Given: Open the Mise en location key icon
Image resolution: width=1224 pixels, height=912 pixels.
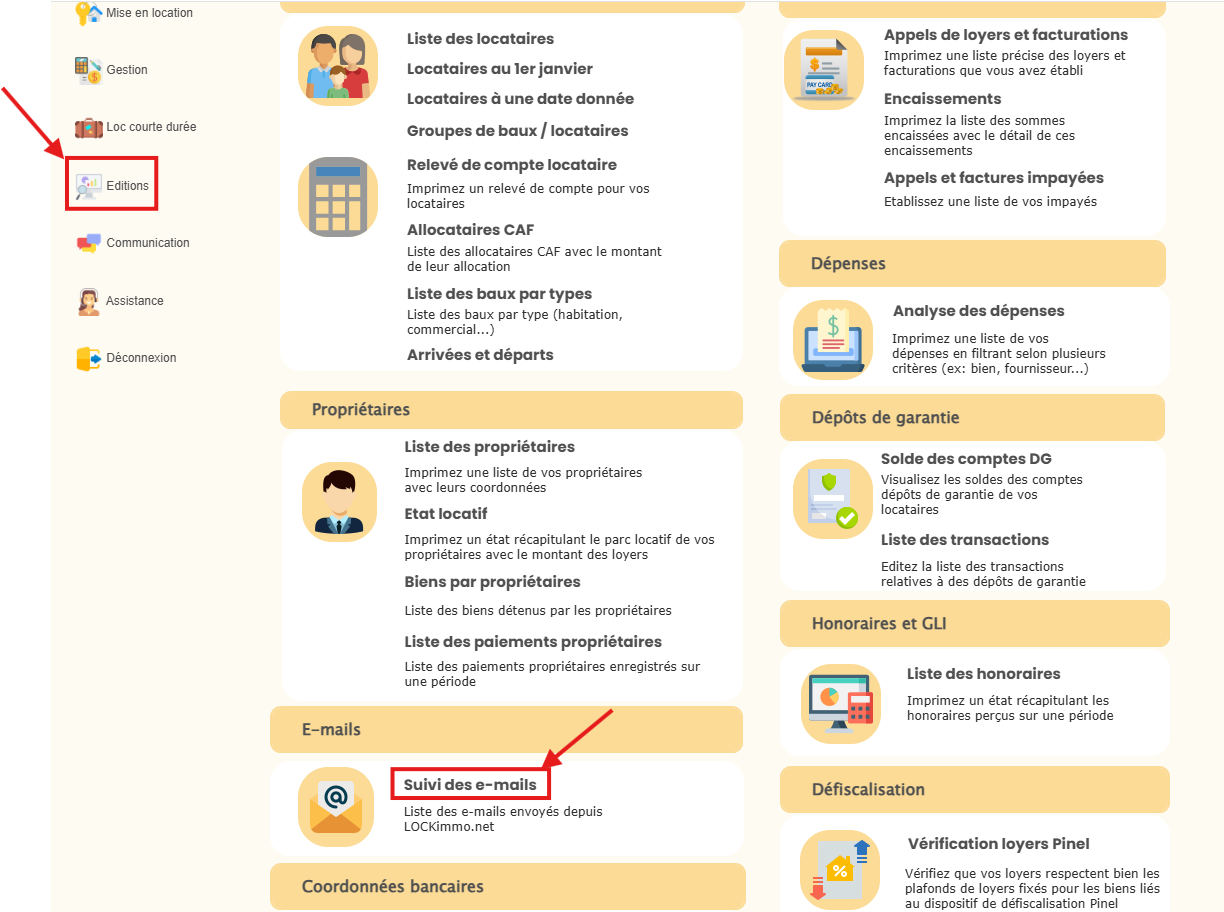Looking at the screenshot, I should click(x=89, y=13).
